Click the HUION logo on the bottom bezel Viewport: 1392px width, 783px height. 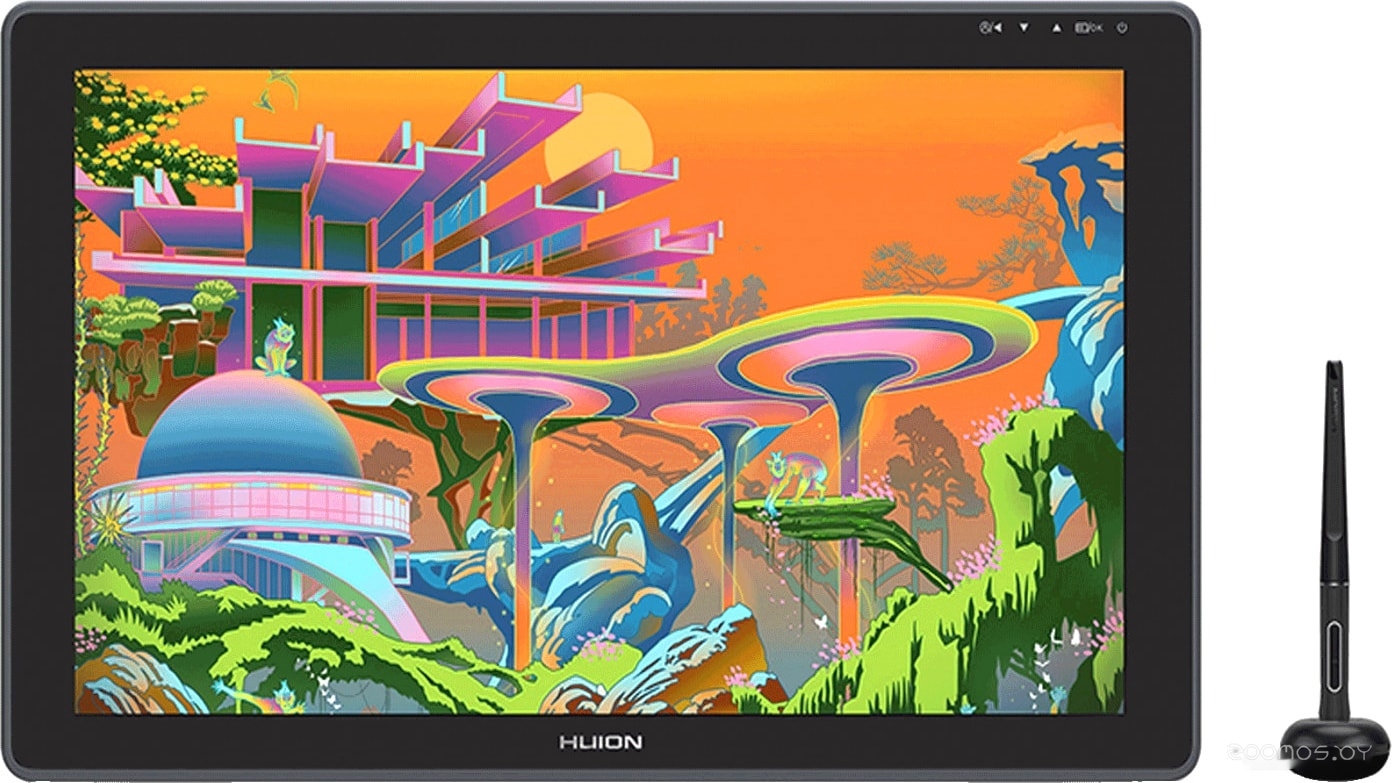point(599,742)
